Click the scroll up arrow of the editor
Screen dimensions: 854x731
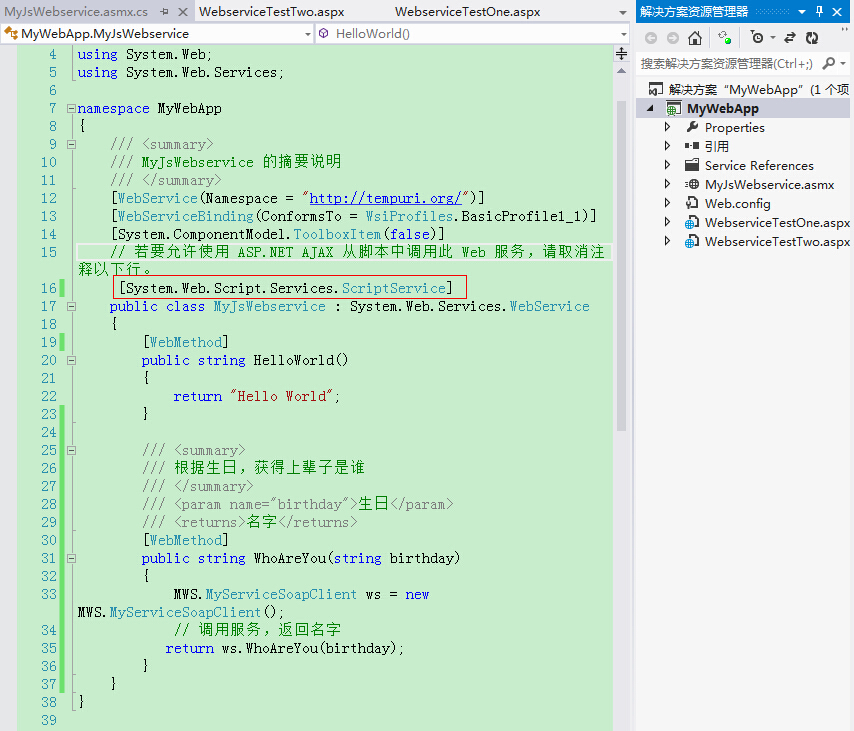[621, 71]
